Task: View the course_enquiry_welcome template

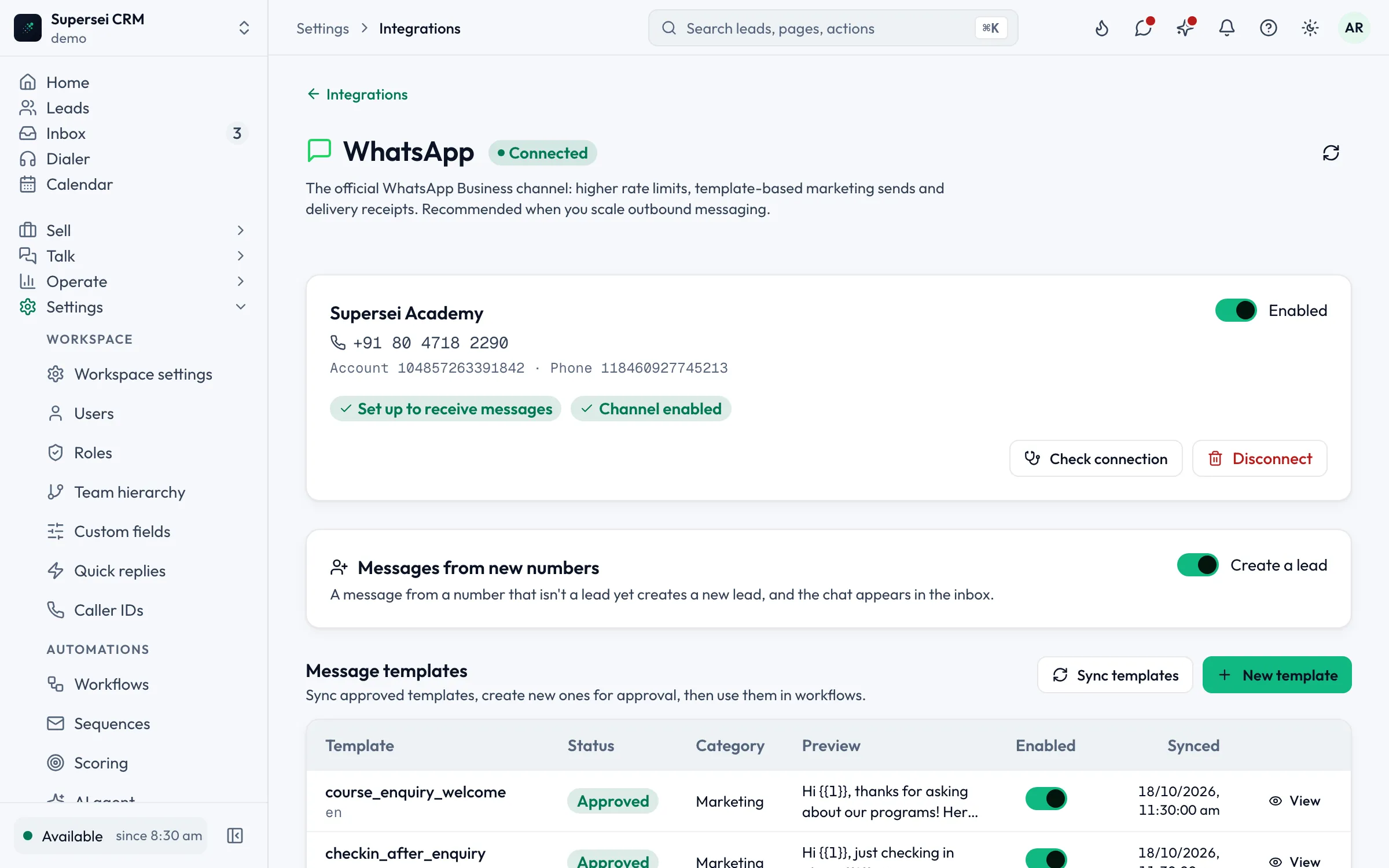Action: click(x=1295, y=801)
